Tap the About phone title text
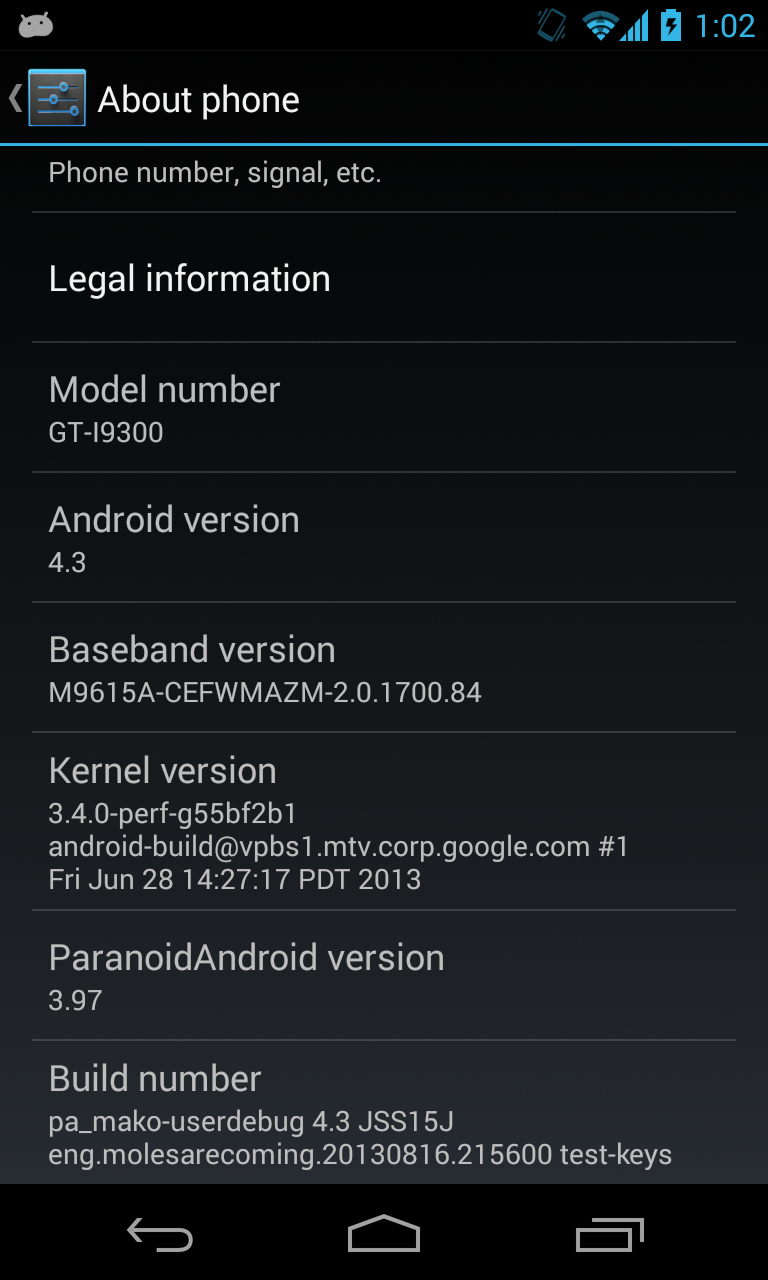Image resolution: width=768 pixels, height=1280 pixels. point(198,99)
